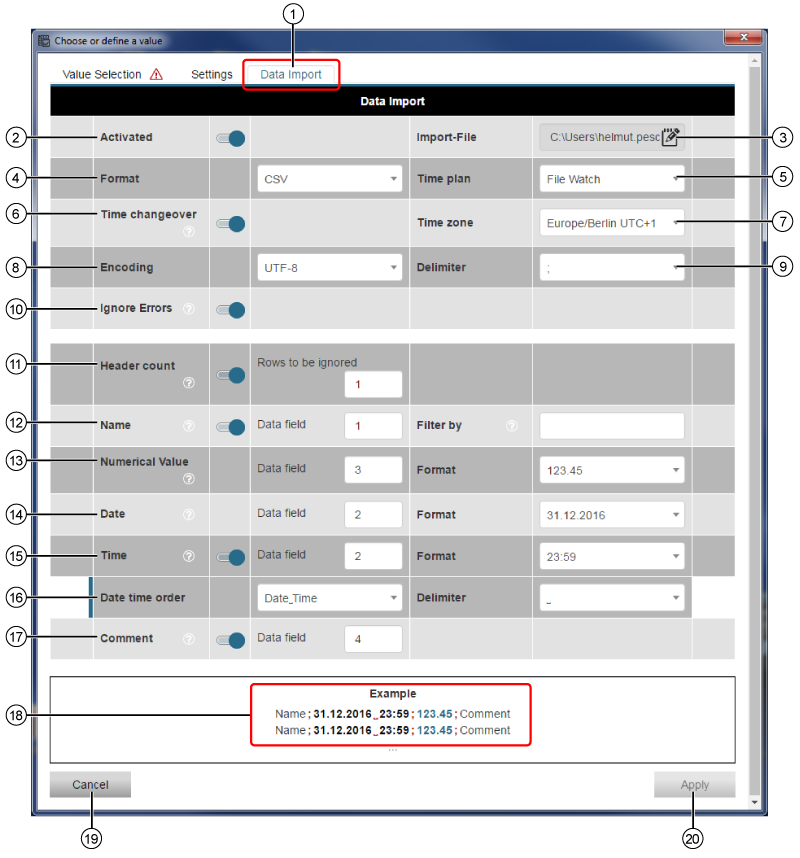This screenshot has height=858, width=800.
Task: Click help icon under Numerical Value
Action: pyautogui.click(x=189, y=479)
